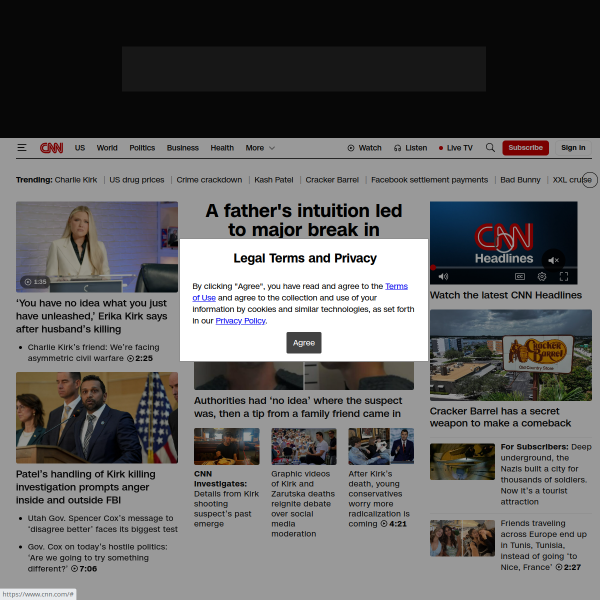The image size is (600, 600).
Task: Click the Subscribe button
Action: [x=525, y=148]
